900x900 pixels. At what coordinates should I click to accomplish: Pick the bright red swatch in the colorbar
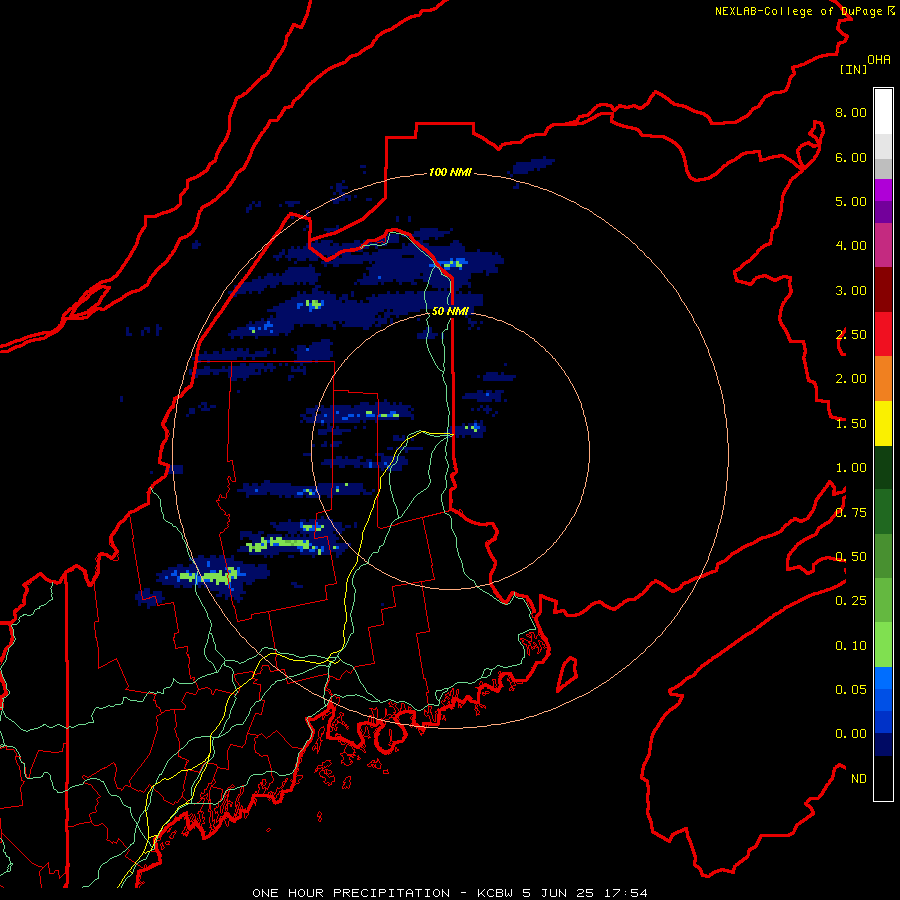tap(883, 334)
